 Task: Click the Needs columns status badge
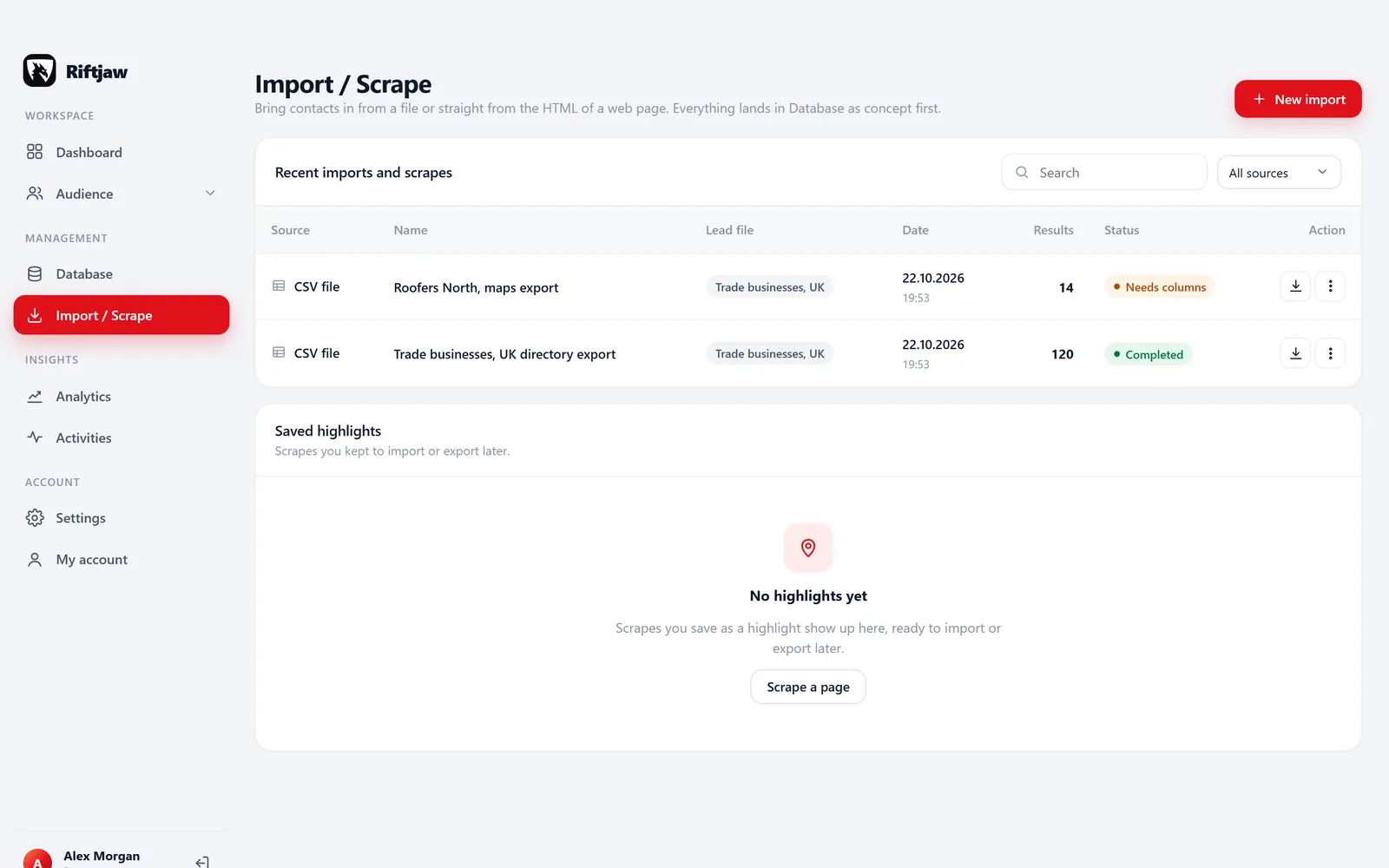pyautogui.click(x=1159, y=287)
